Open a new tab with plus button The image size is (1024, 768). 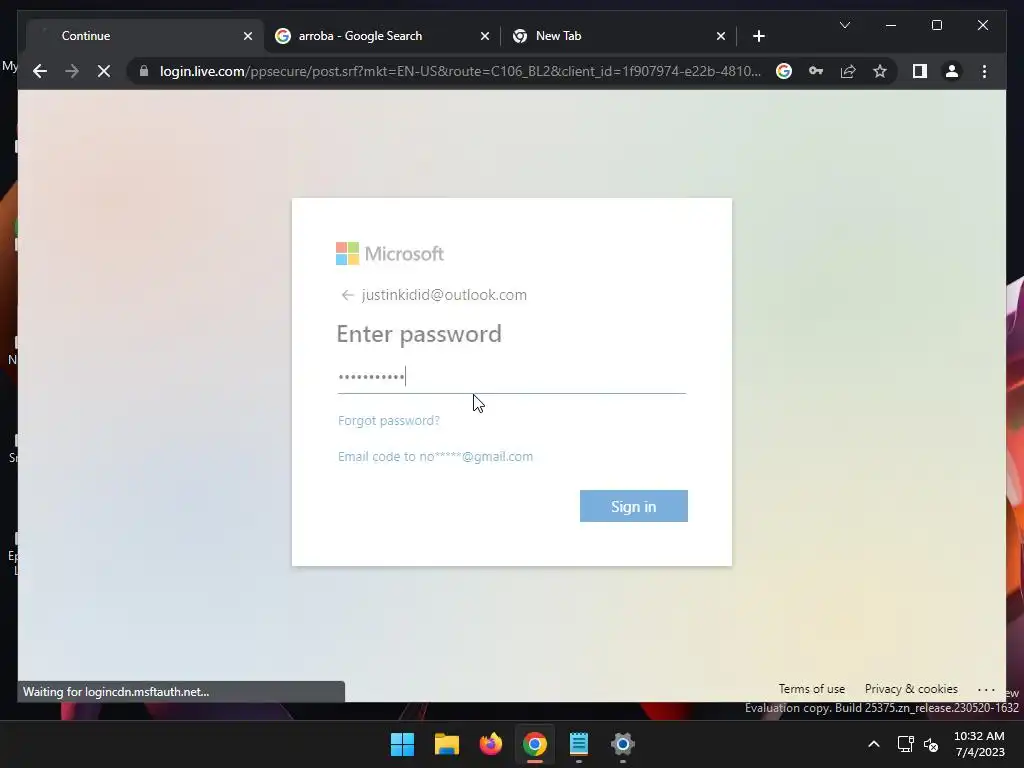click(758, 36)
